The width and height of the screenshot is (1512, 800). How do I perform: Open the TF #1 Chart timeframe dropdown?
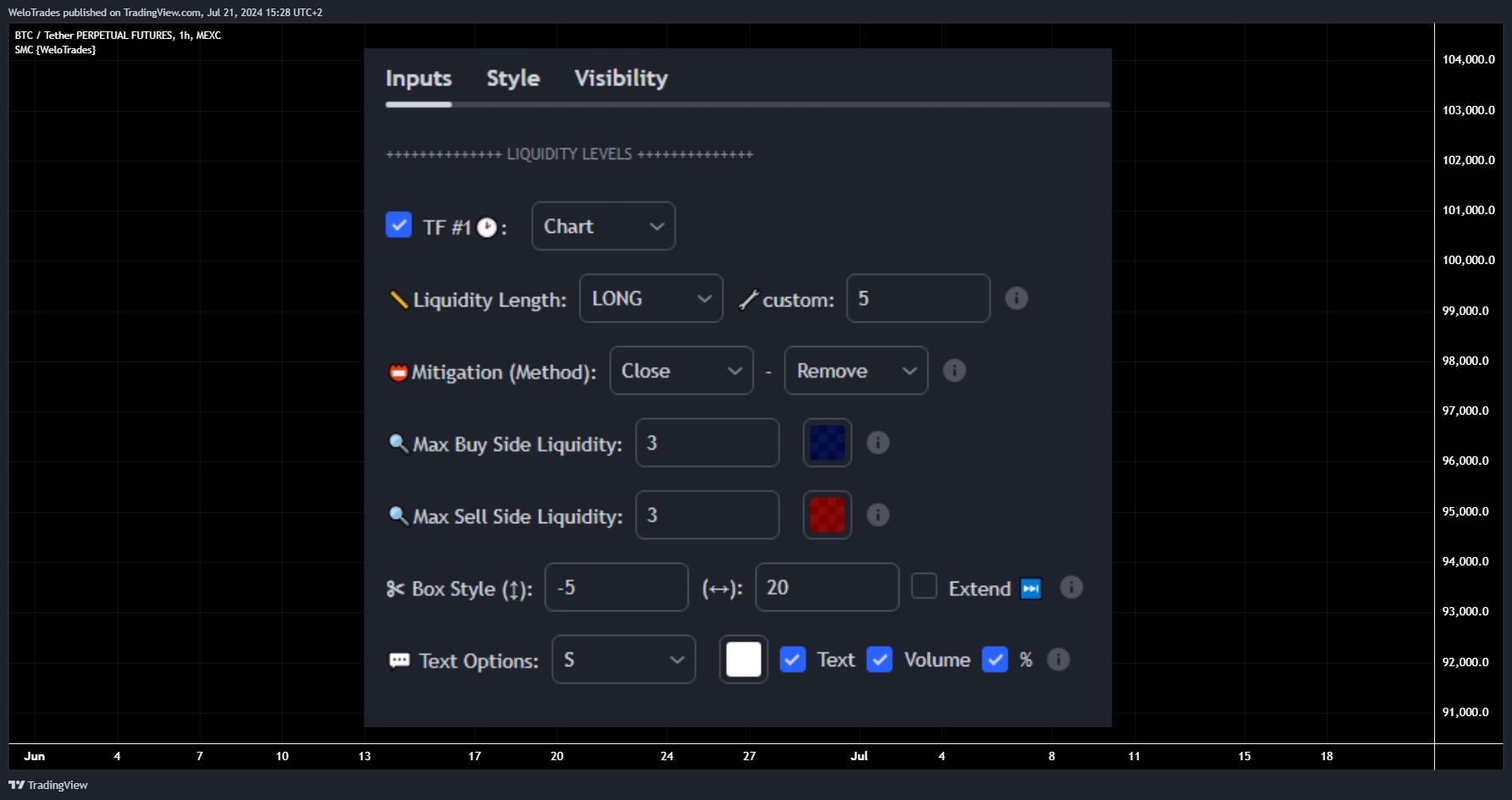click(x=603, y=226)
